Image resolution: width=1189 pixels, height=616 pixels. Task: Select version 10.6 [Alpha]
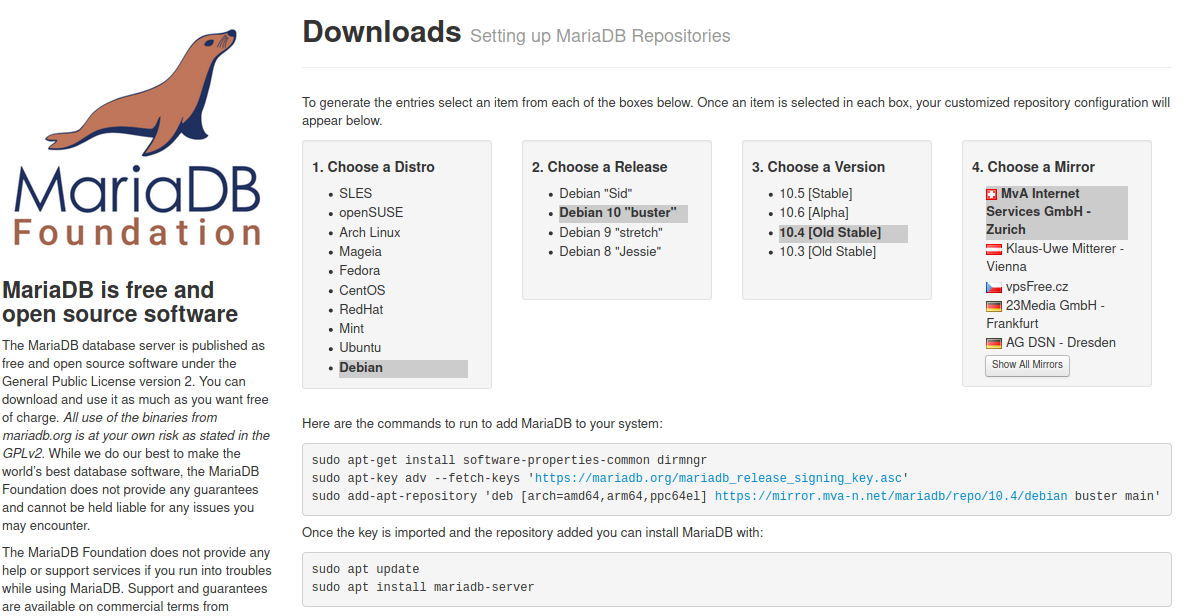pos(814,212)
